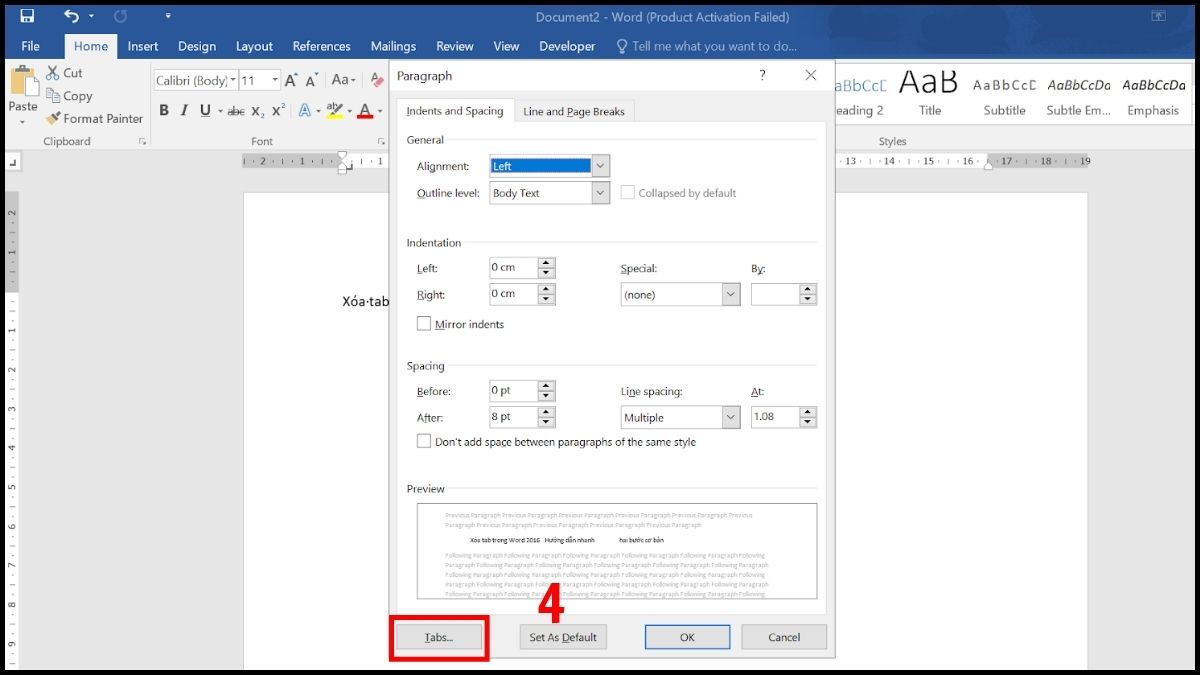Apply italic formatting
Viewport: 1200px width, 675px height.
(184, 110)
